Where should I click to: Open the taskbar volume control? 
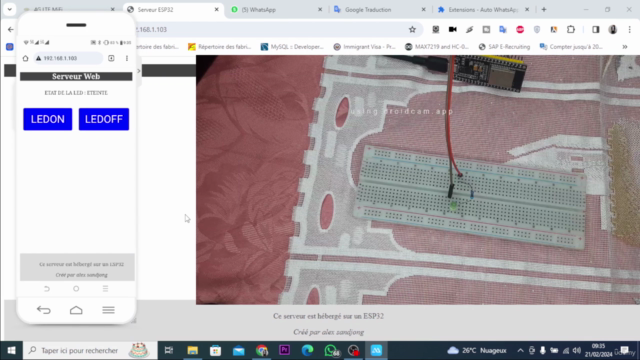(x=576, y=350)
